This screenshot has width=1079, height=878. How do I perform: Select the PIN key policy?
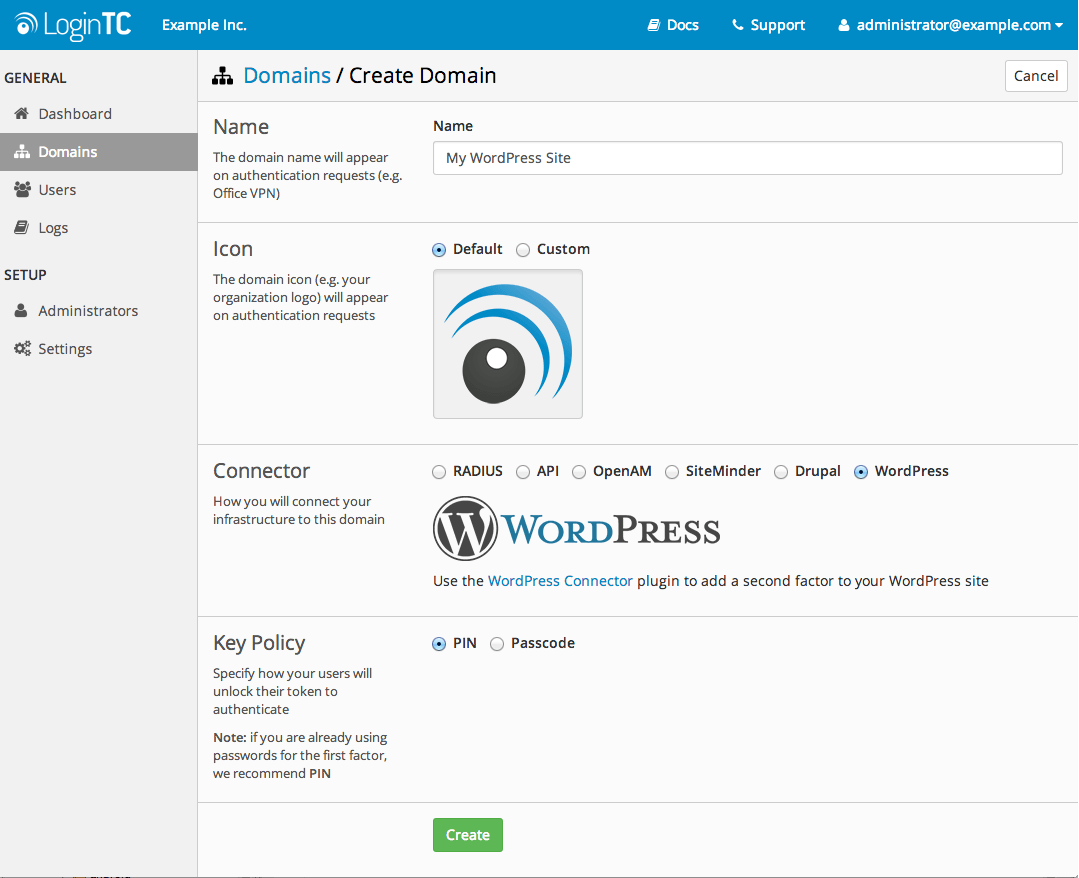pos(439,644)
